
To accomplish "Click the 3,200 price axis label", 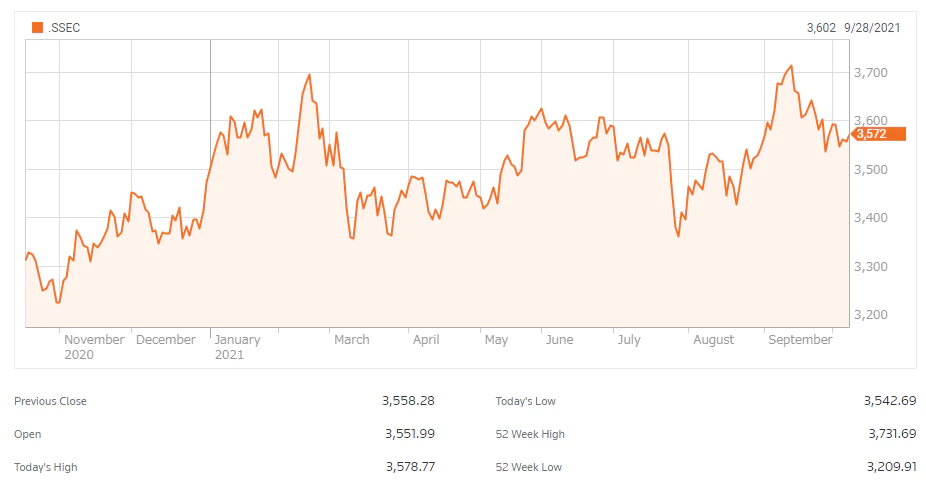I will pos(873,315).
